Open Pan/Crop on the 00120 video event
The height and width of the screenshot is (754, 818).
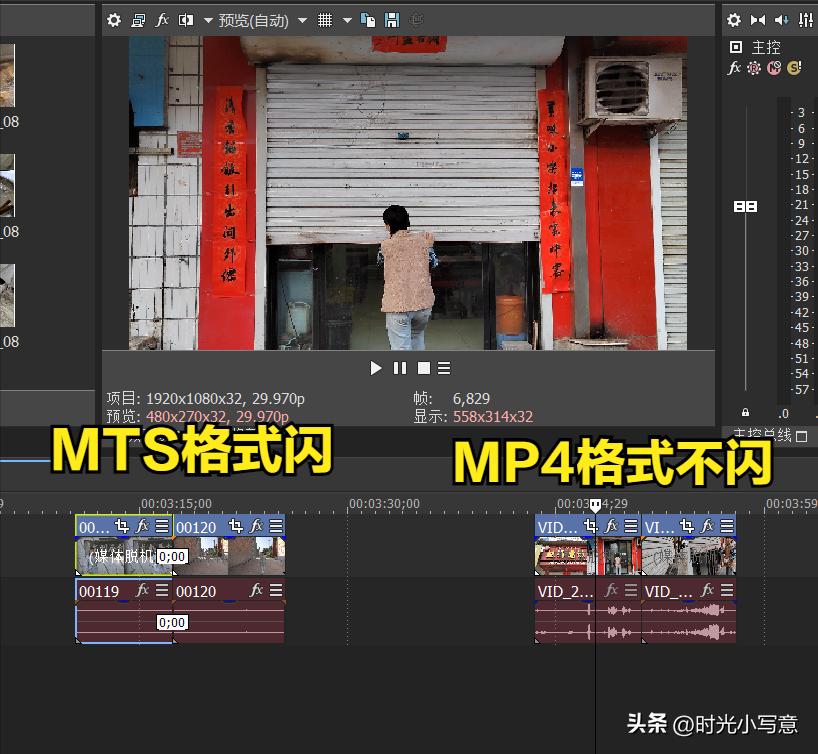238,527
